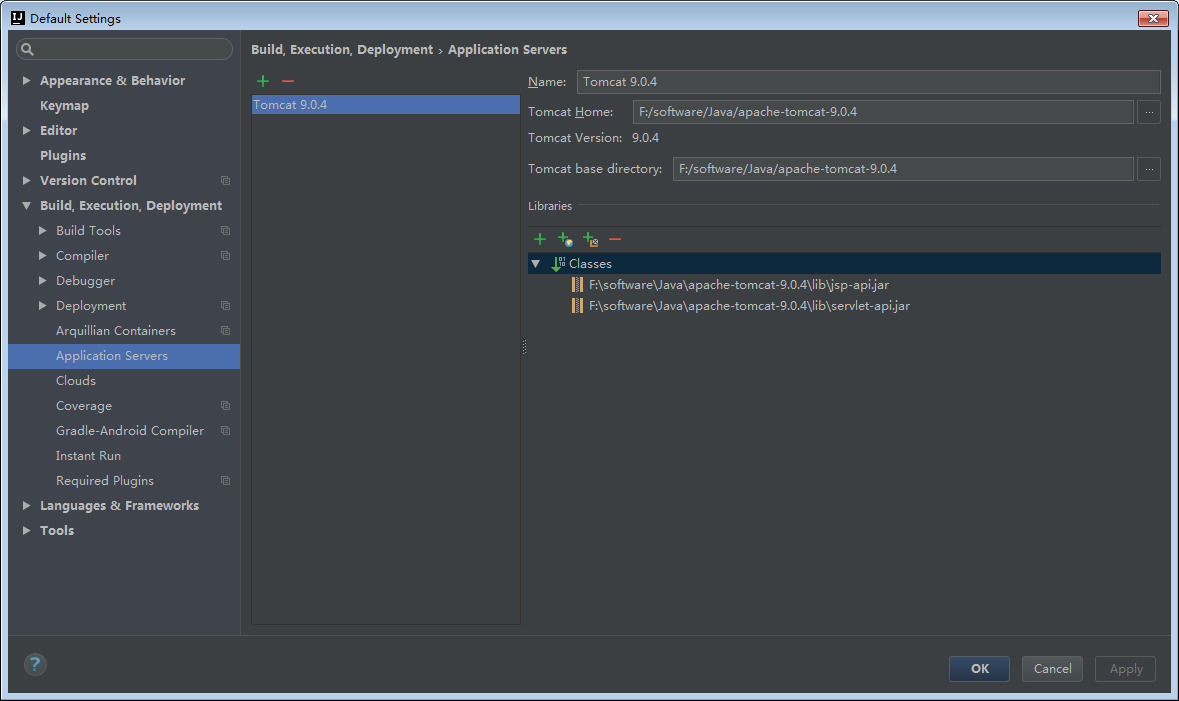The height and width of the screenshot is (701, 1179).
Task: Confirm settings with OK button
Action: [x=979, y=669]
